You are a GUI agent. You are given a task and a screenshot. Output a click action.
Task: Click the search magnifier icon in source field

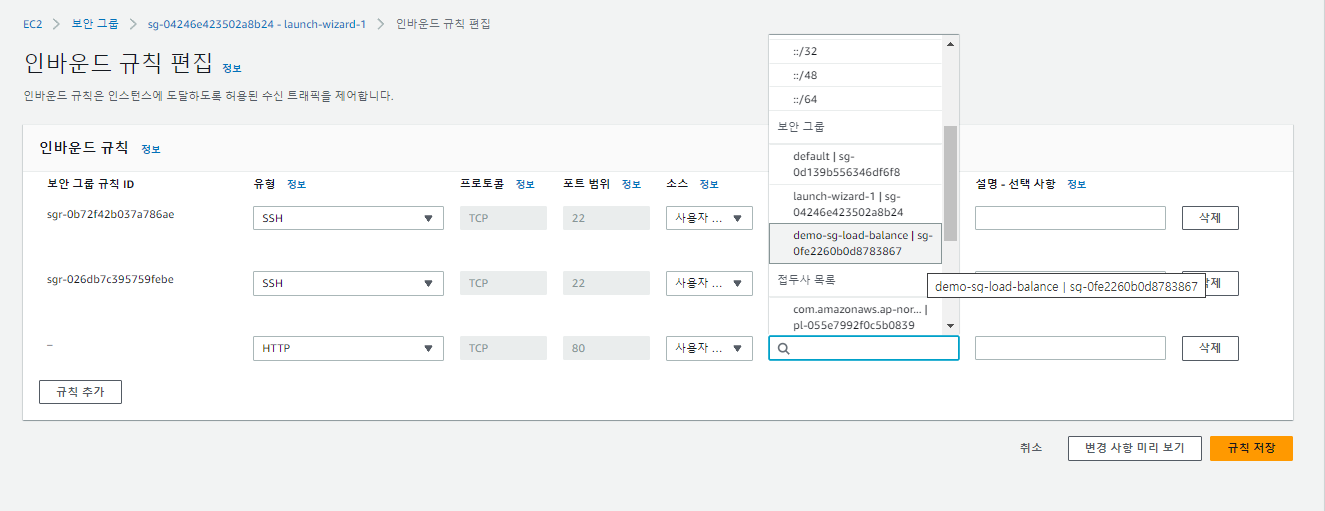click(x=784, y=348)
